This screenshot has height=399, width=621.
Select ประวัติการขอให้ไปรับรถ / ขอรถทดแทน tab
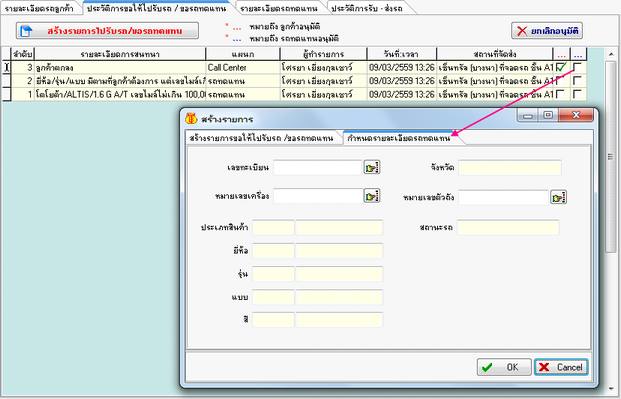(x=156, y=8)
